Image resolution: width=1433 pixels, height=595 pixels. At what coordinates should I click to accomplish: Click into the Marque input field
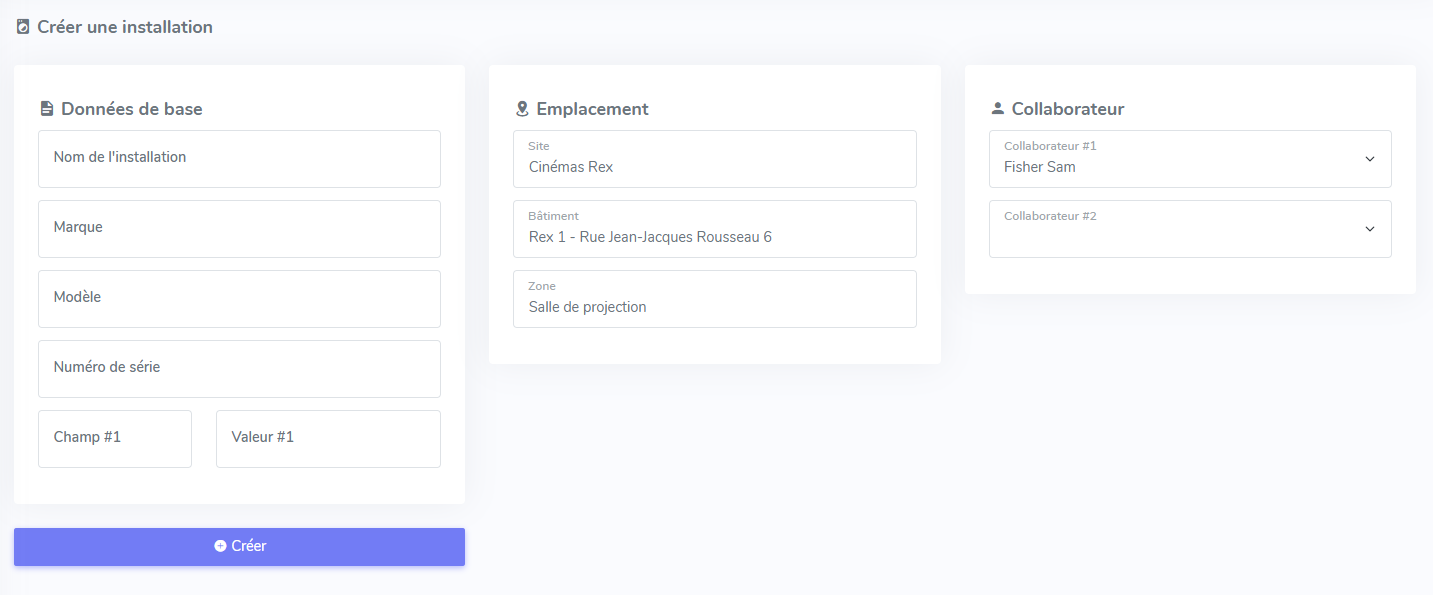click(x=239, y=228)
